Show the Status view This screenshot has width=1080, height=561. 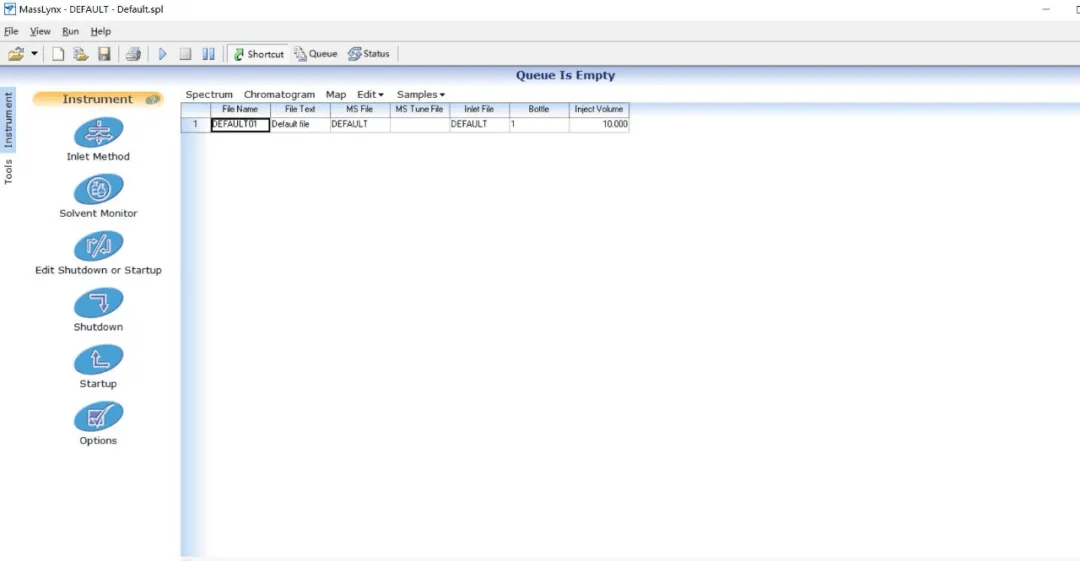point(369,54)
